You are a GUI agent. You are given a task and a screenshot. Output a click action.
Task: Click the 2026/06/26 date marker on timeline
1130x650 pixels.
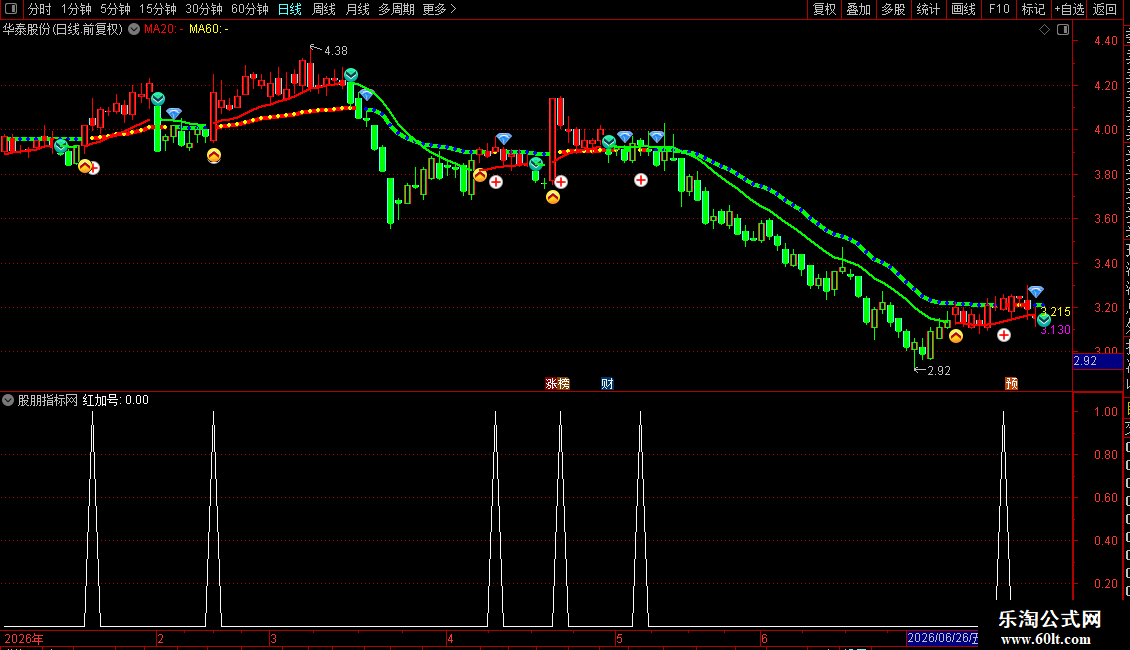(x=943, y=638)
